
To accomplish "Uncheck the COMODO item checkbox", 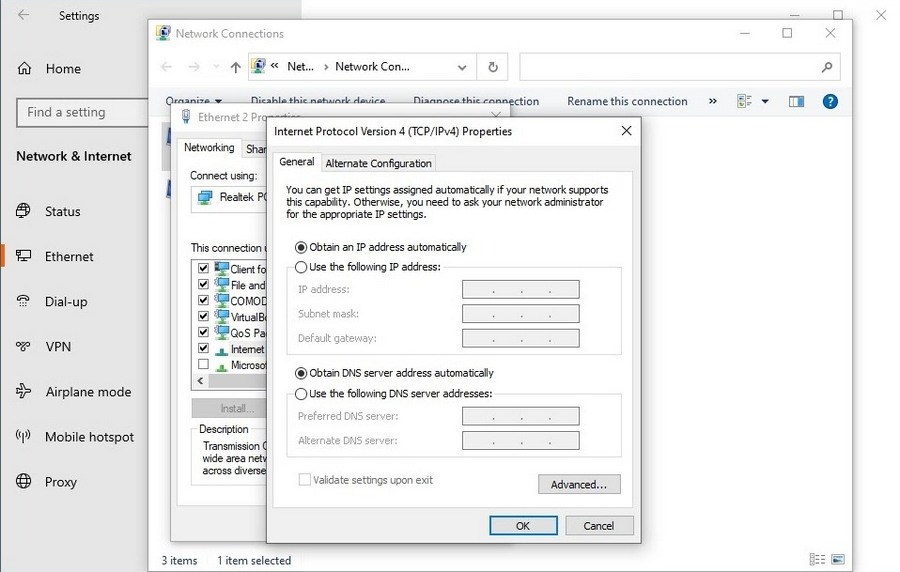I will click(x=203, y=300).
